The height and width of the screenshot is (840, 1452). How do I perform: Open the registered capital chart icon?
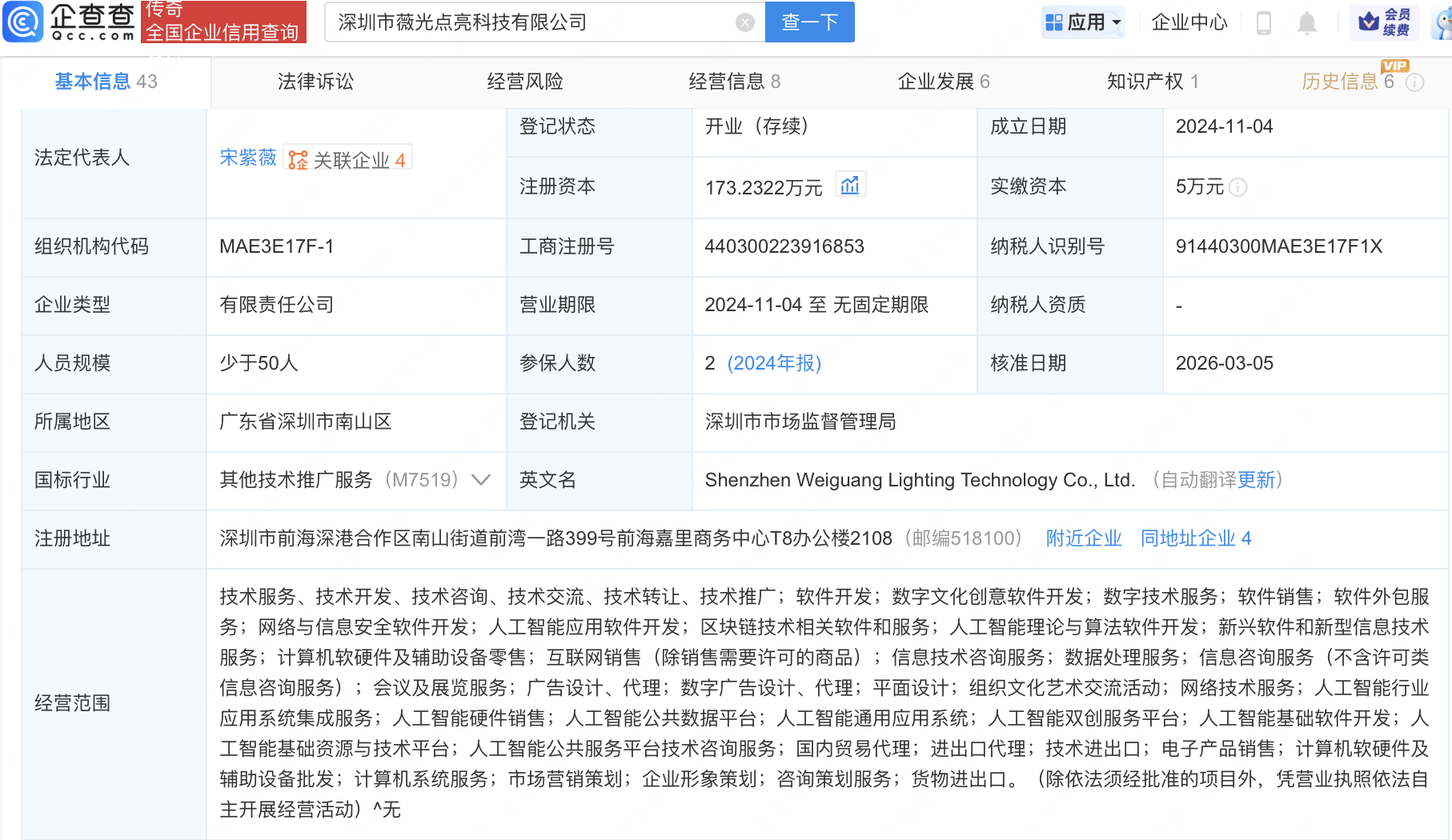850,186
